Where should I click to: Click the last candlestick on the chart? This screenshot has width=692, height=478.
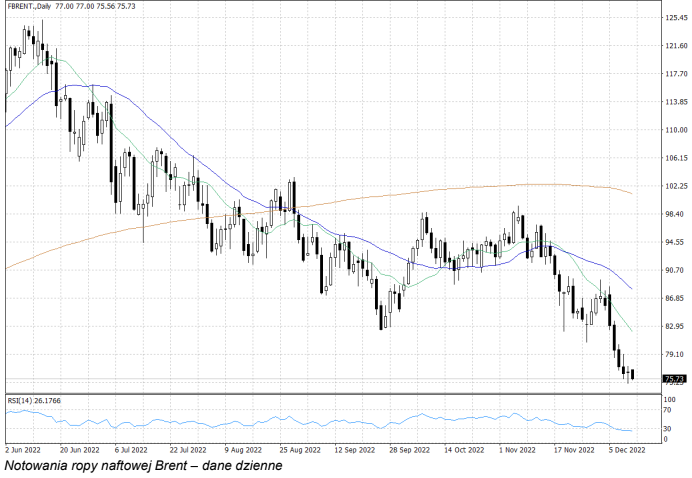tap(633, 374)
